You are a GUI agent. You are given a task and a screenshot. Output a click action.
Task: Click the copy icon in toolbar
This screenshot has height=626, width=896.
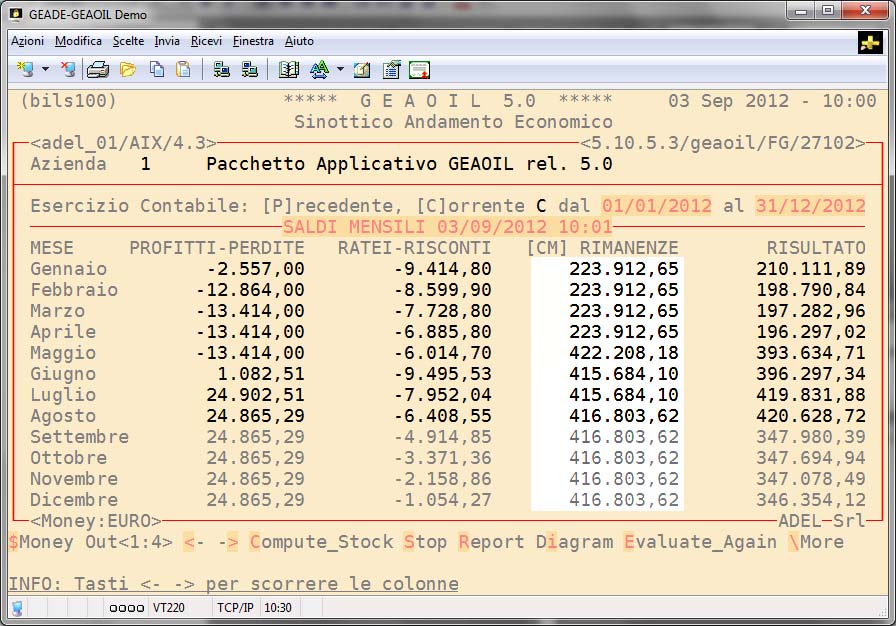pos(157,70)
